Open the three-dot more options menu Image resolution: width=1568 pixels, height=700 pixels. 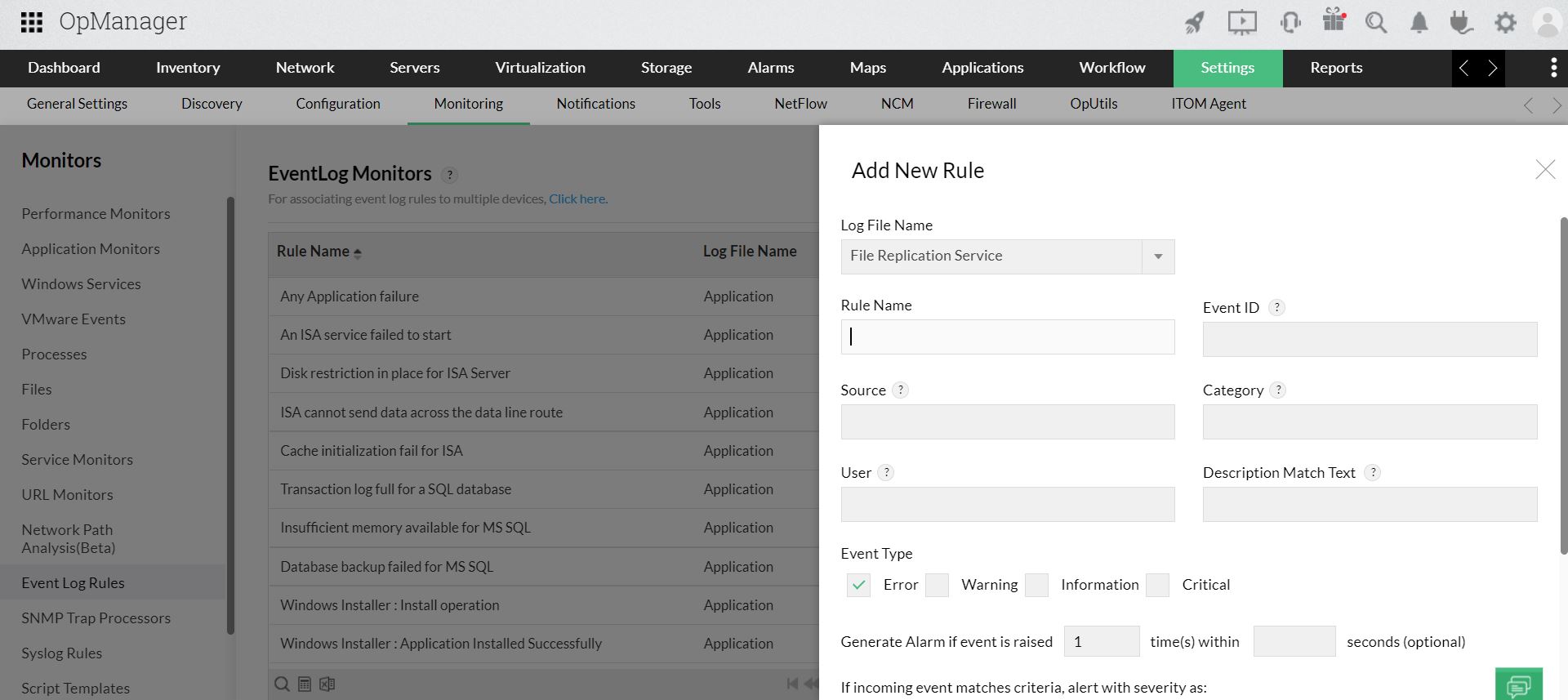(1553, 69)
